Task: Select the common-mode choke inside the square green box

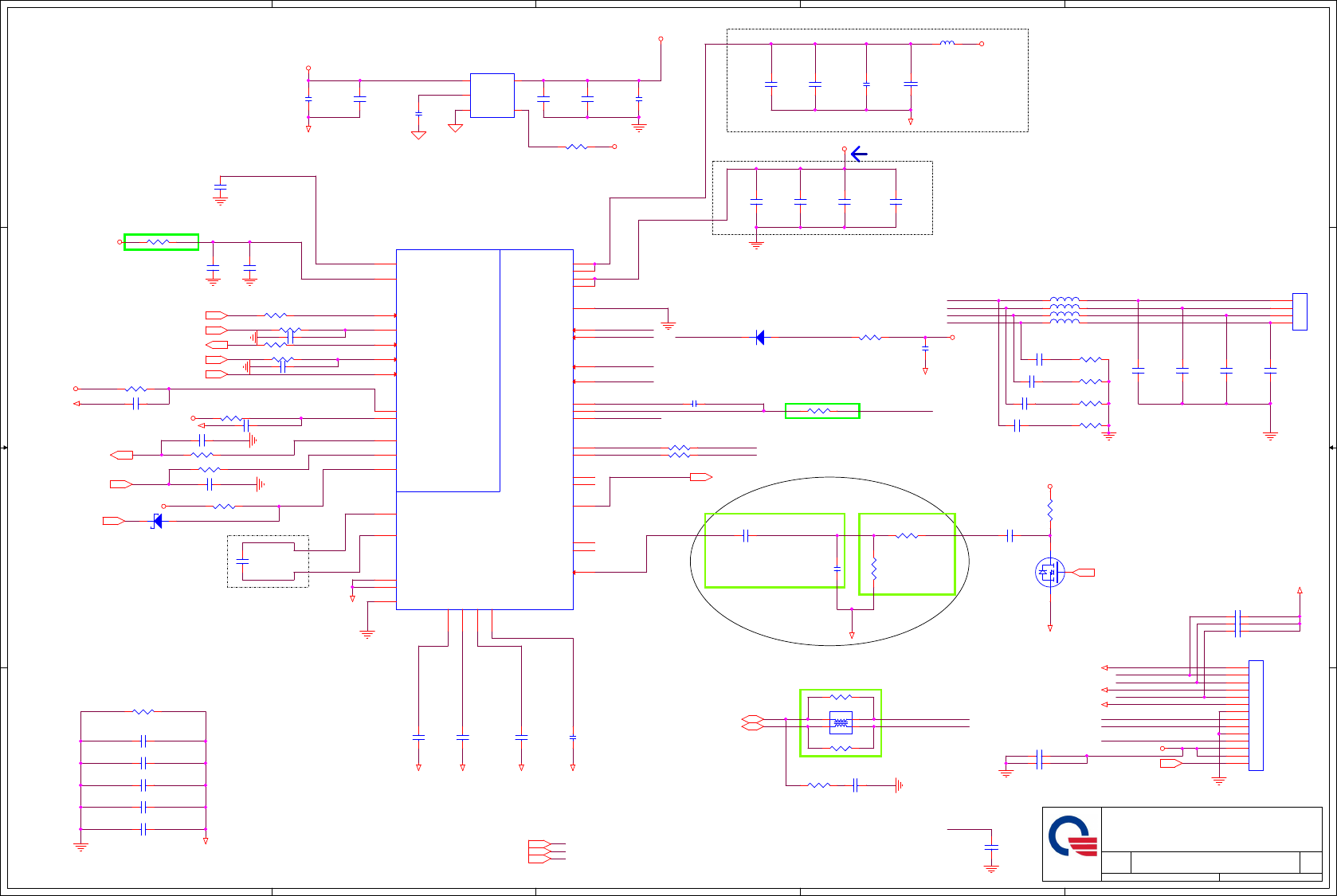Action: (x=841, y=723)
